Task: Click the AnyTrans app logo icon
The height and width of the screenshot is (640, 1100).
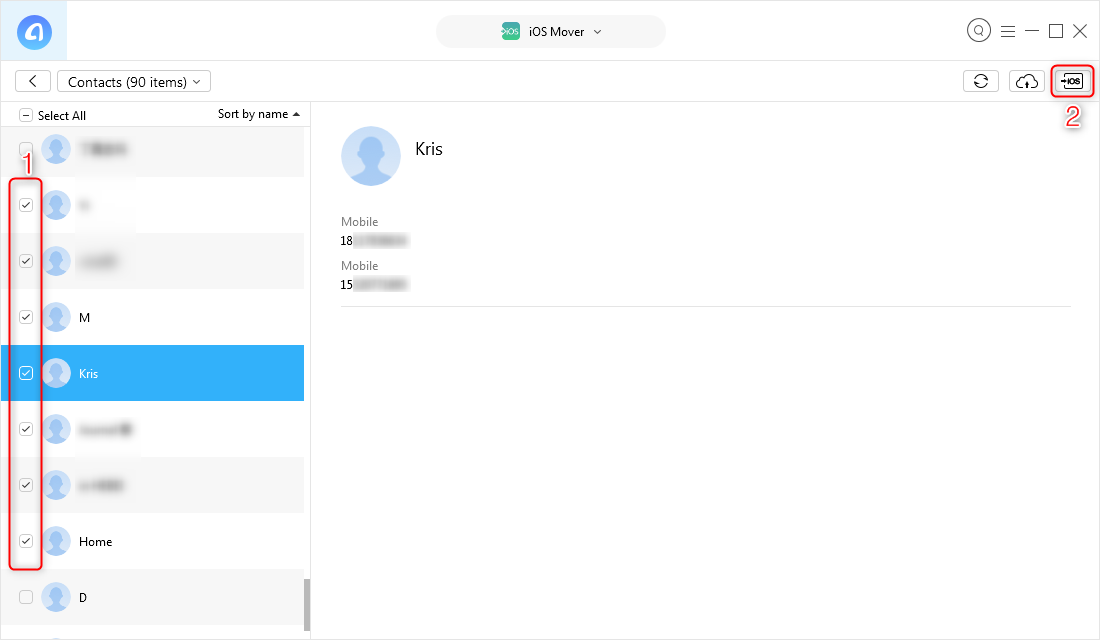Action: click(x=33, y=30)
